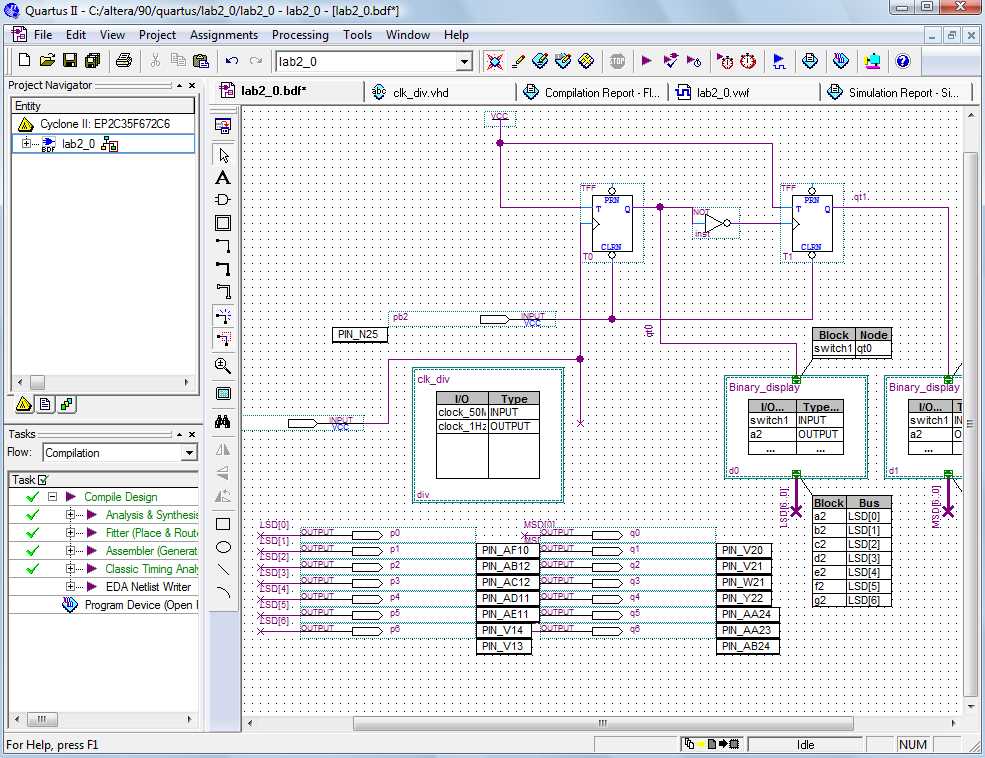Toggle the Task column header checkbox
The width and height of the screenshot is (985, 758).
(x=43, y=480)
